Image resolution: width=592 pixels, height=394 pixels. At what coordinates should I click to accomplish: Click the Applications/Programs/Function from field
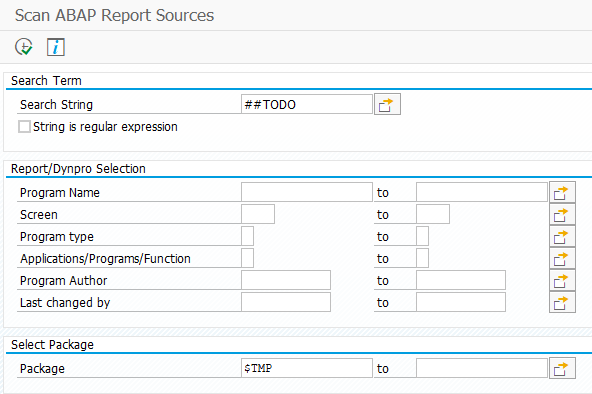pyautogui.click(x=247, y=258)
